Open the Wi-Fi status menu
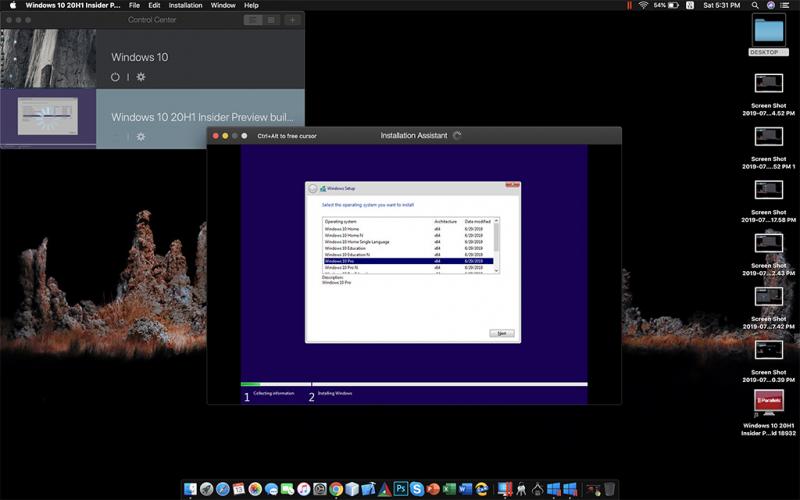 click(643, 5)
